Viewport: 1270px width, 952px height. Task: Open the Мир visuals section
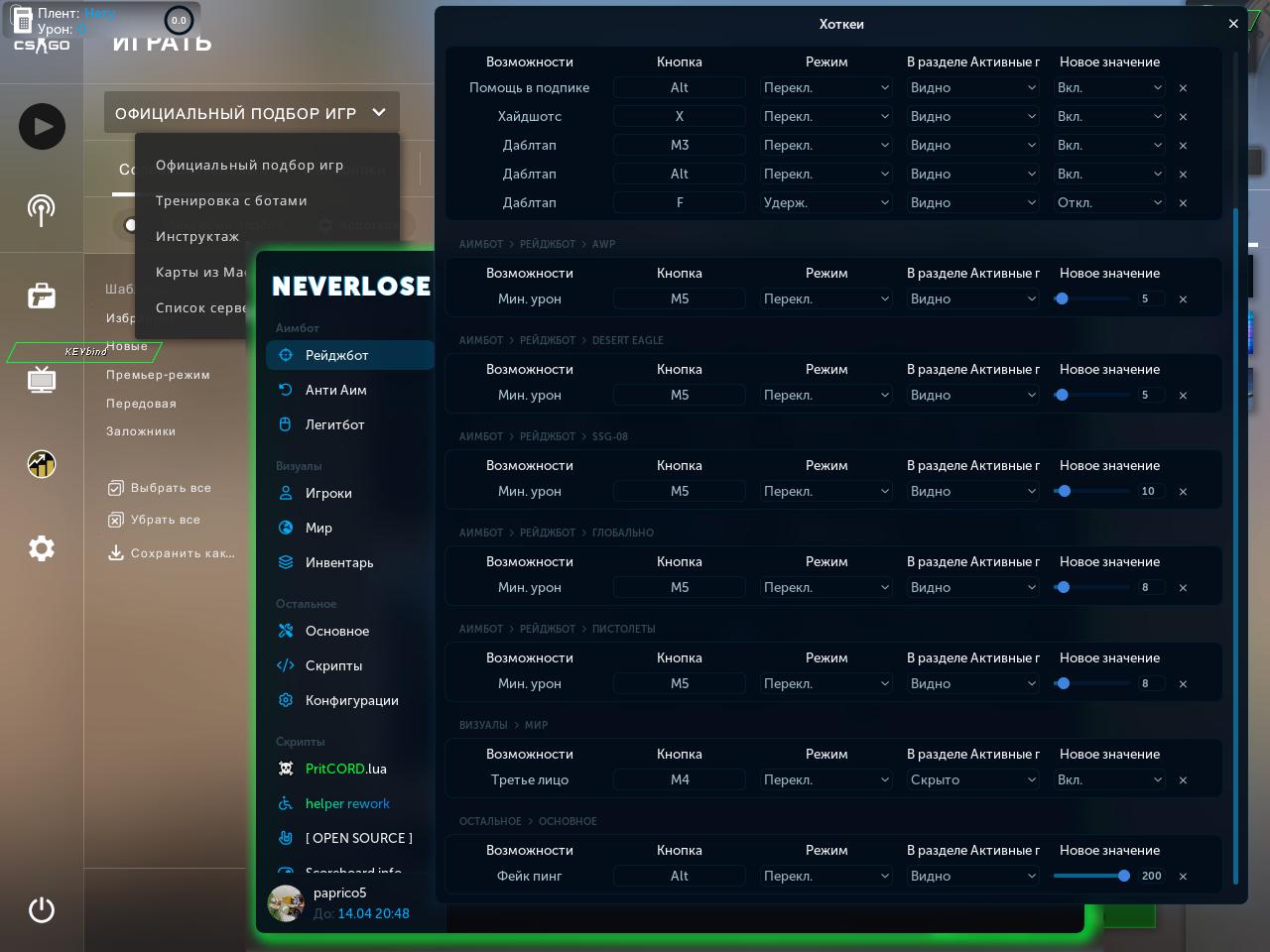click(318, 528)
